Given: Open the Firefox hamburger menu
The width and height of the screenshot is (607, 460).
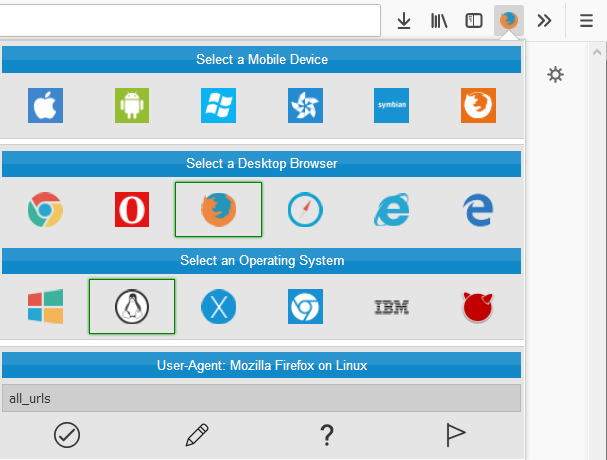Looking at the screenshot, I should pos(587,20).
